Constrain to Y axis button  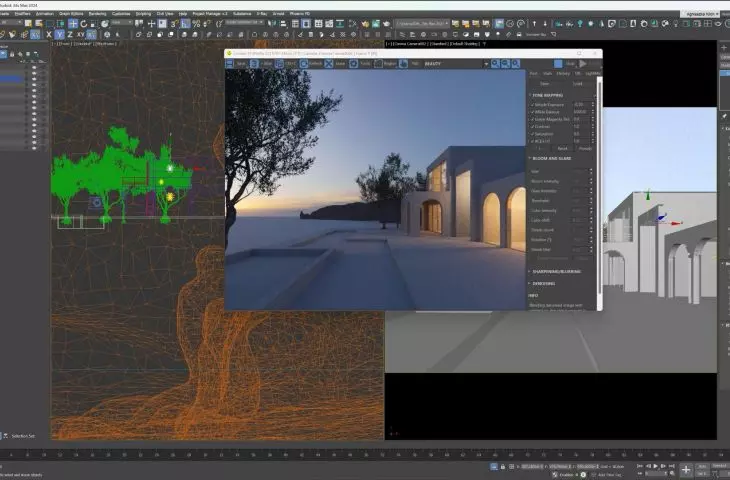[x=60, y=34]
